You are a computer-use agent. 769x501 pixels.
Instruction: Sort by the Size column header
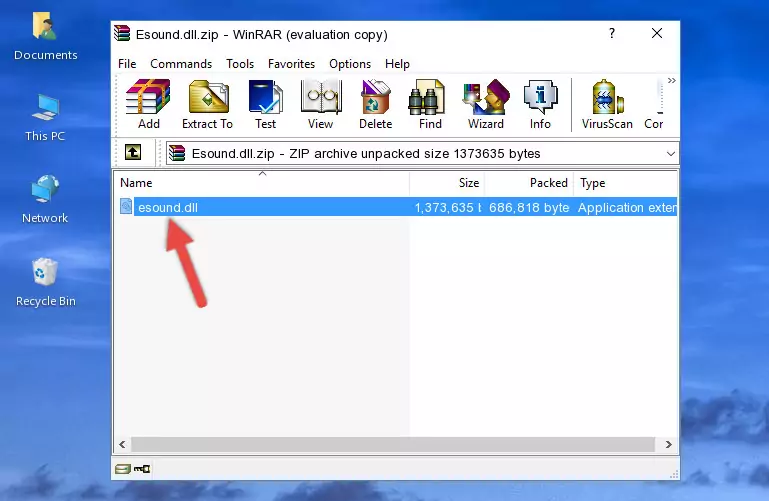pyautogui.click(x=447, y=182)
